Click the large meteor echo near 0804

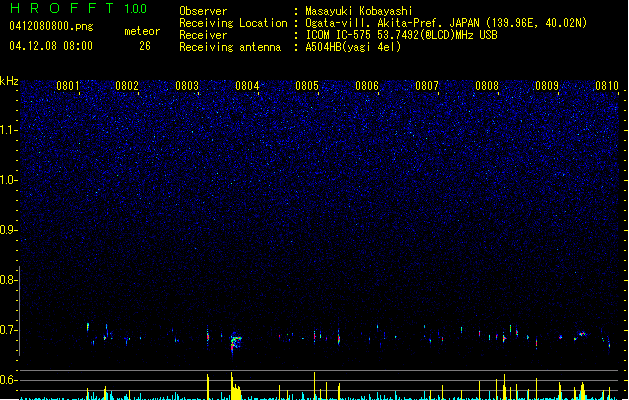click(235, 342)
